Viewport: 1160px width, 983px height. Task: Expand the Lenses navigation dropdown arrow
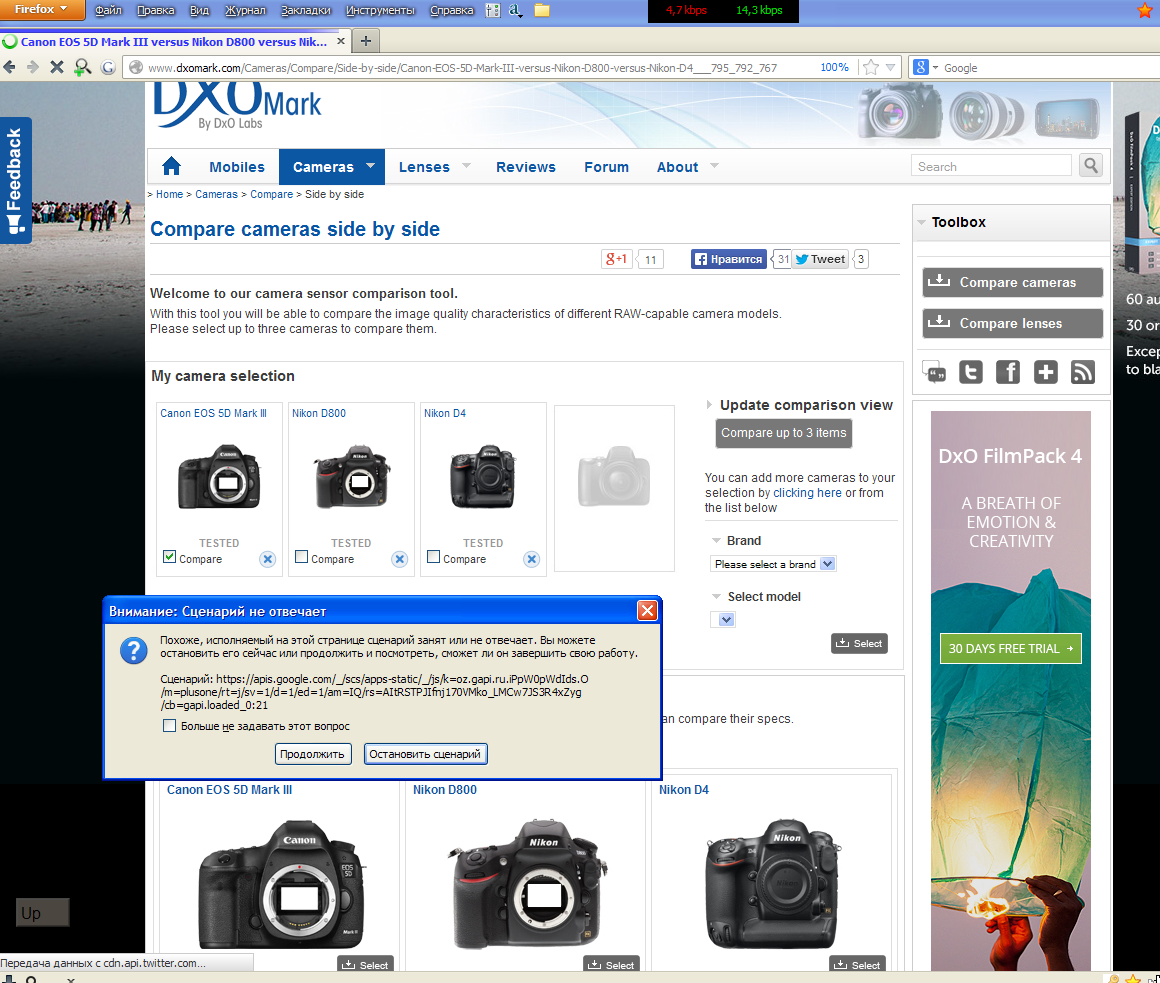(x=466, y=166)
